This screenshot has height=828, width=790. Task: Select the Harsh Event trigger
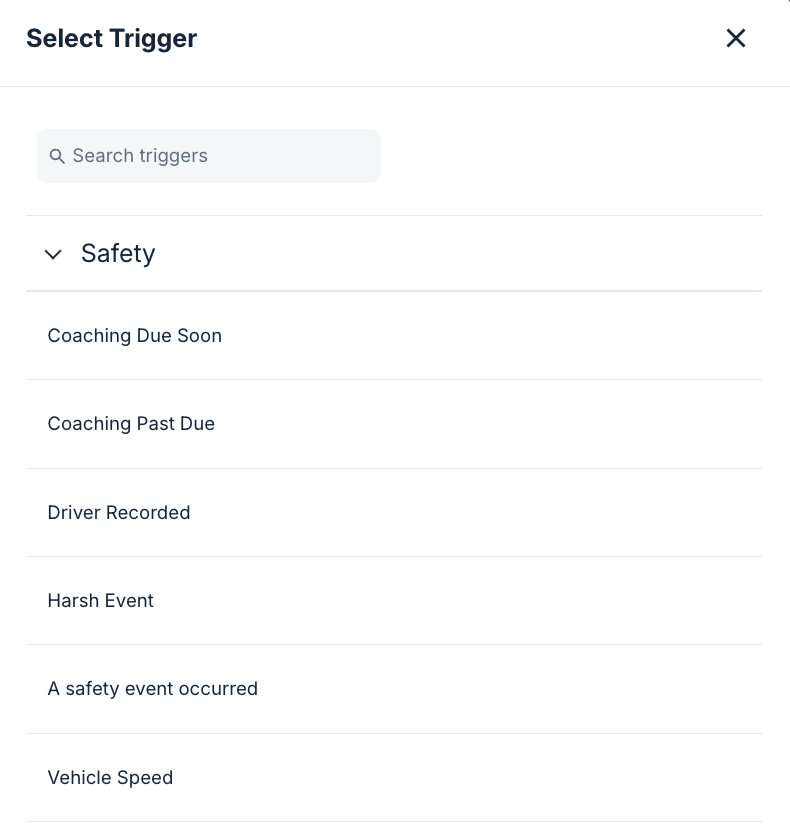101,601
